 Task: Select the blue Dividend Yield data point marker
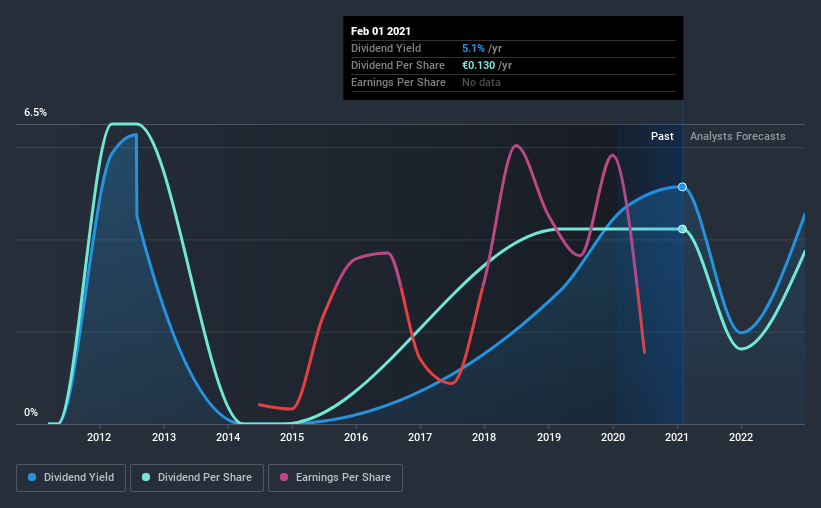click(682, 187)
